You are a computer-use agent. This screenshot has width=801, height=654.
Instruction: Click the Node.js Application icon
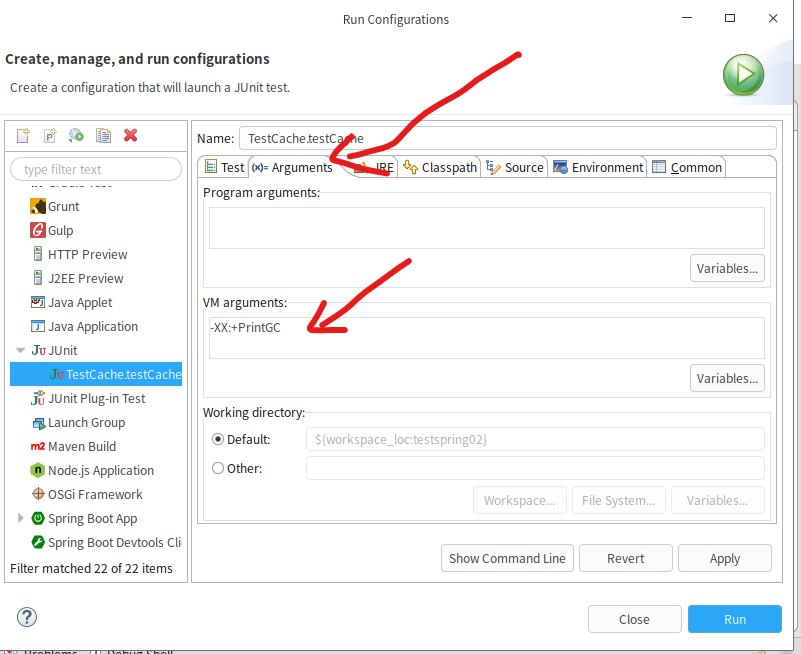pyautogui.click(x=38, y=470)
